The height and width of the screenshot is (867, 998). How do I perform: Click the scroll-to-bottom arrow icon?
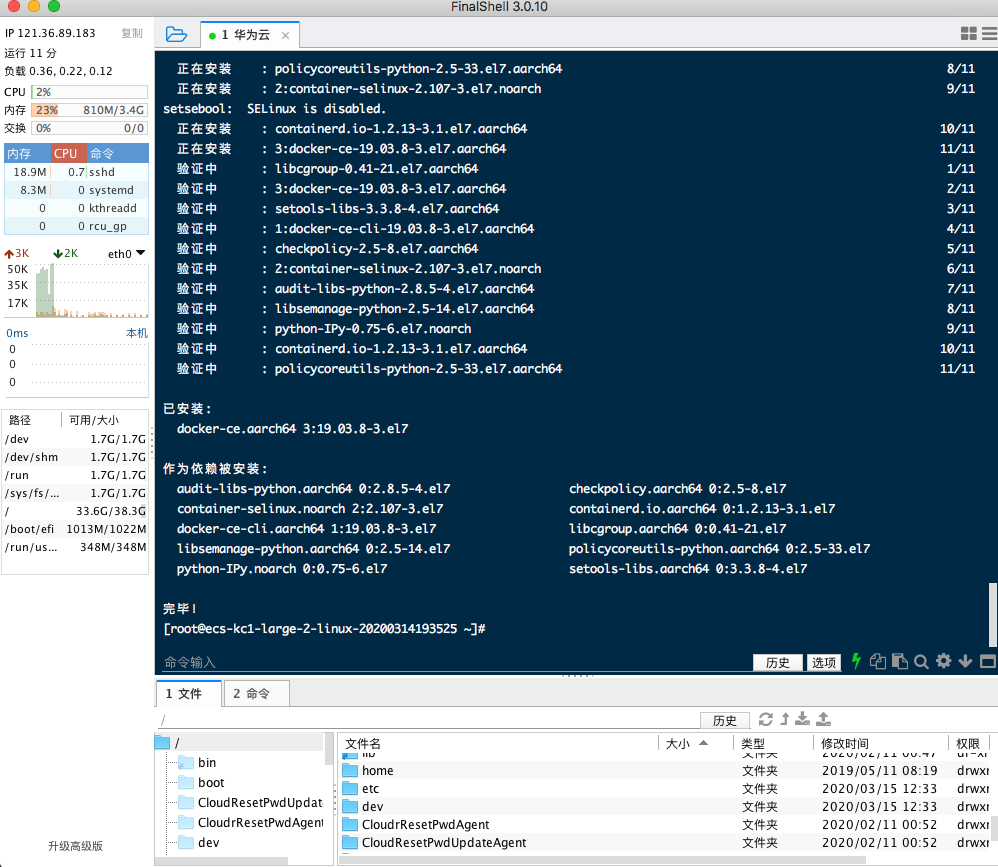coord(965,661)
